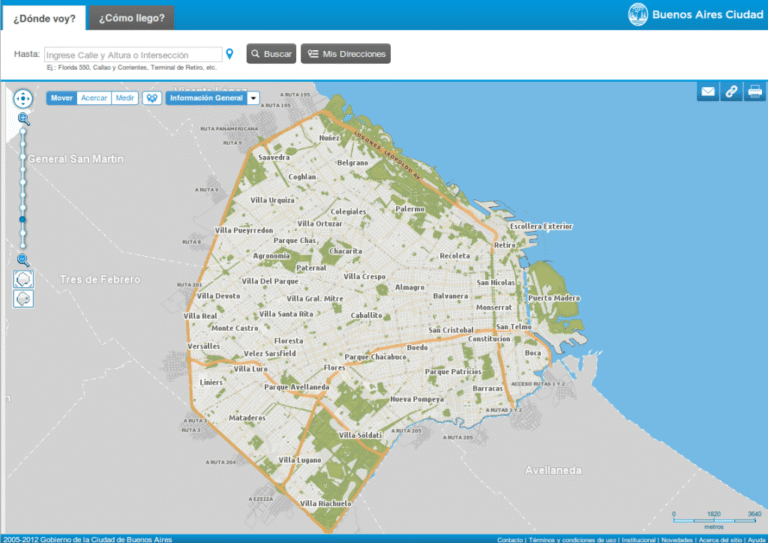
Task: Click the map markers icon button
Action: [x=152, y=98]
